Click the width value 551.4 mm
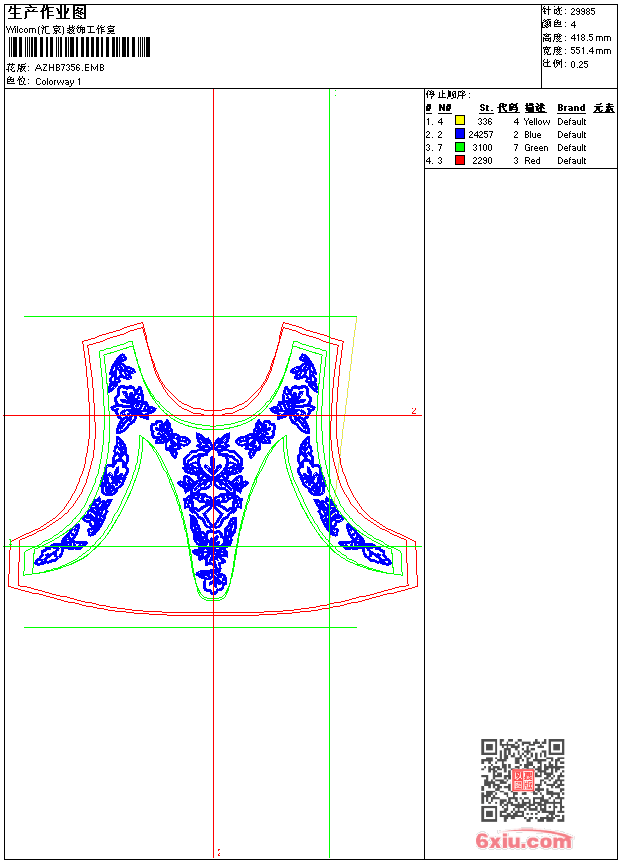 pos(590,51)
